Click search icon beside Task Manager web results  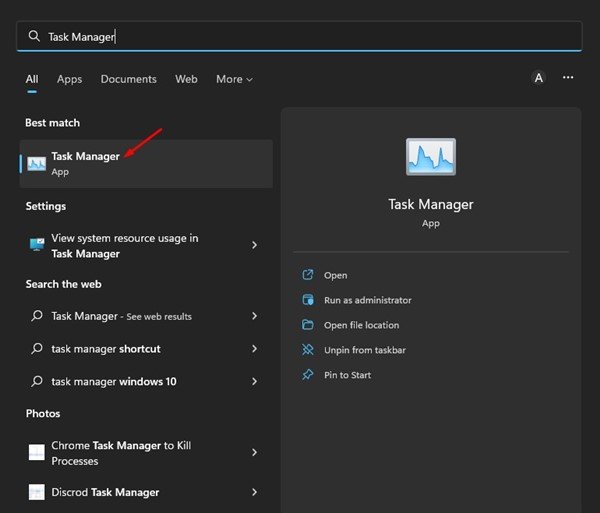[37, 316]
